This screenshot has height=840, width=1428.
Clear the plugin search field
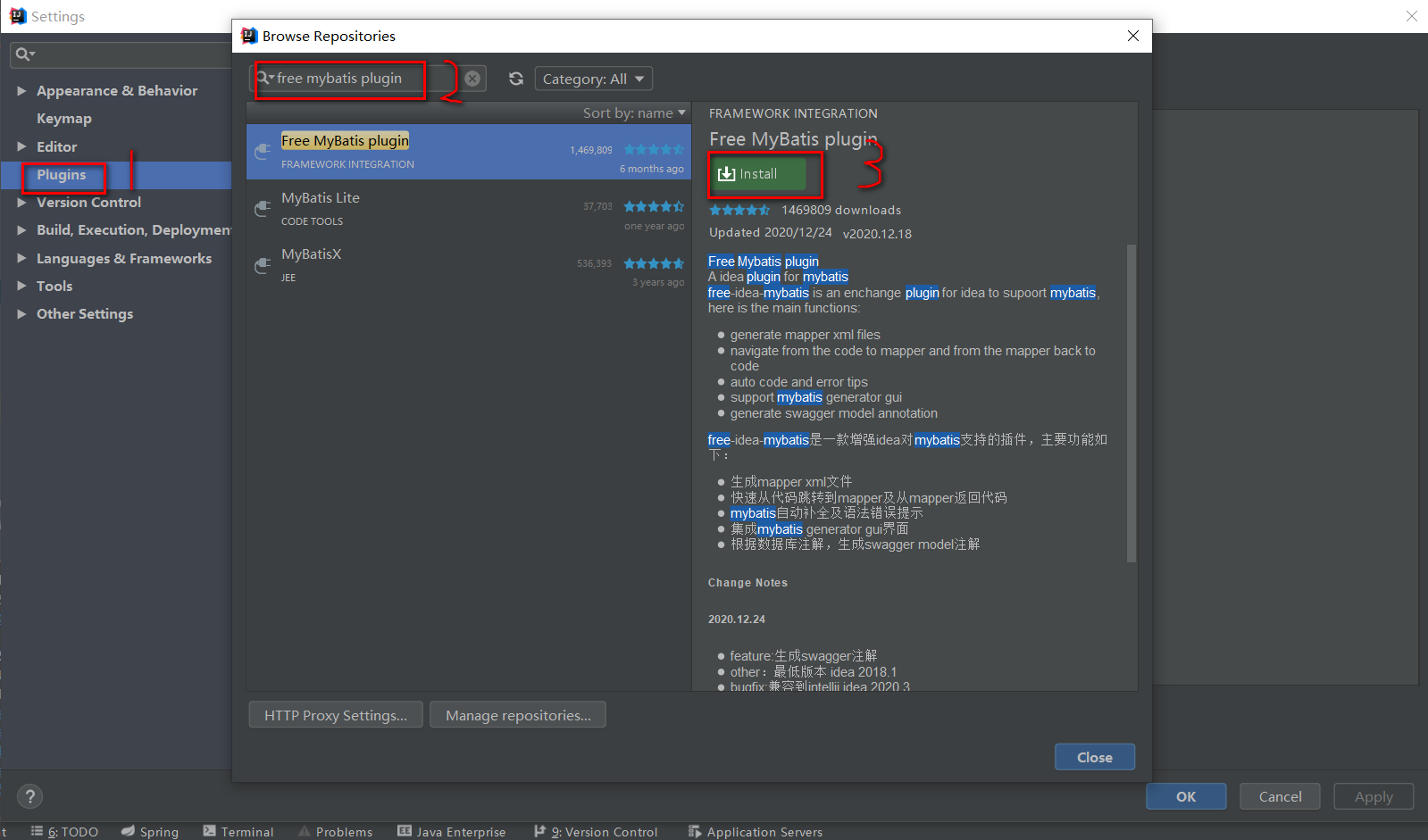click(x=472, y=79)
